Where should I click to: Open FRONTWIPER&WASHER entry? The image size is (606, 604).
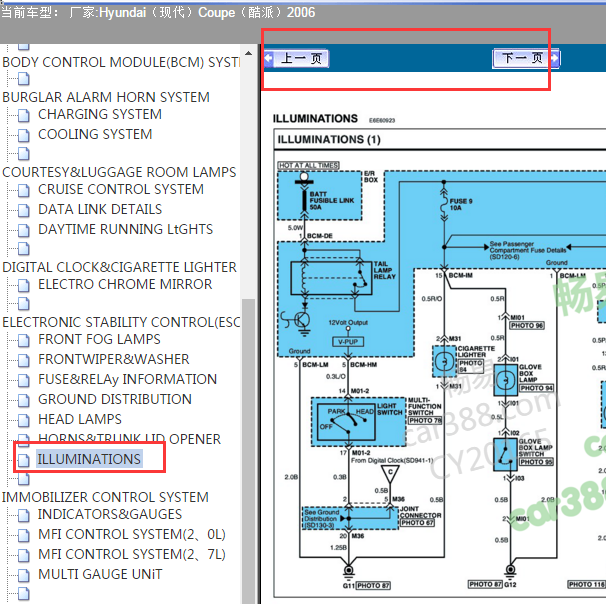pos(114,359)
